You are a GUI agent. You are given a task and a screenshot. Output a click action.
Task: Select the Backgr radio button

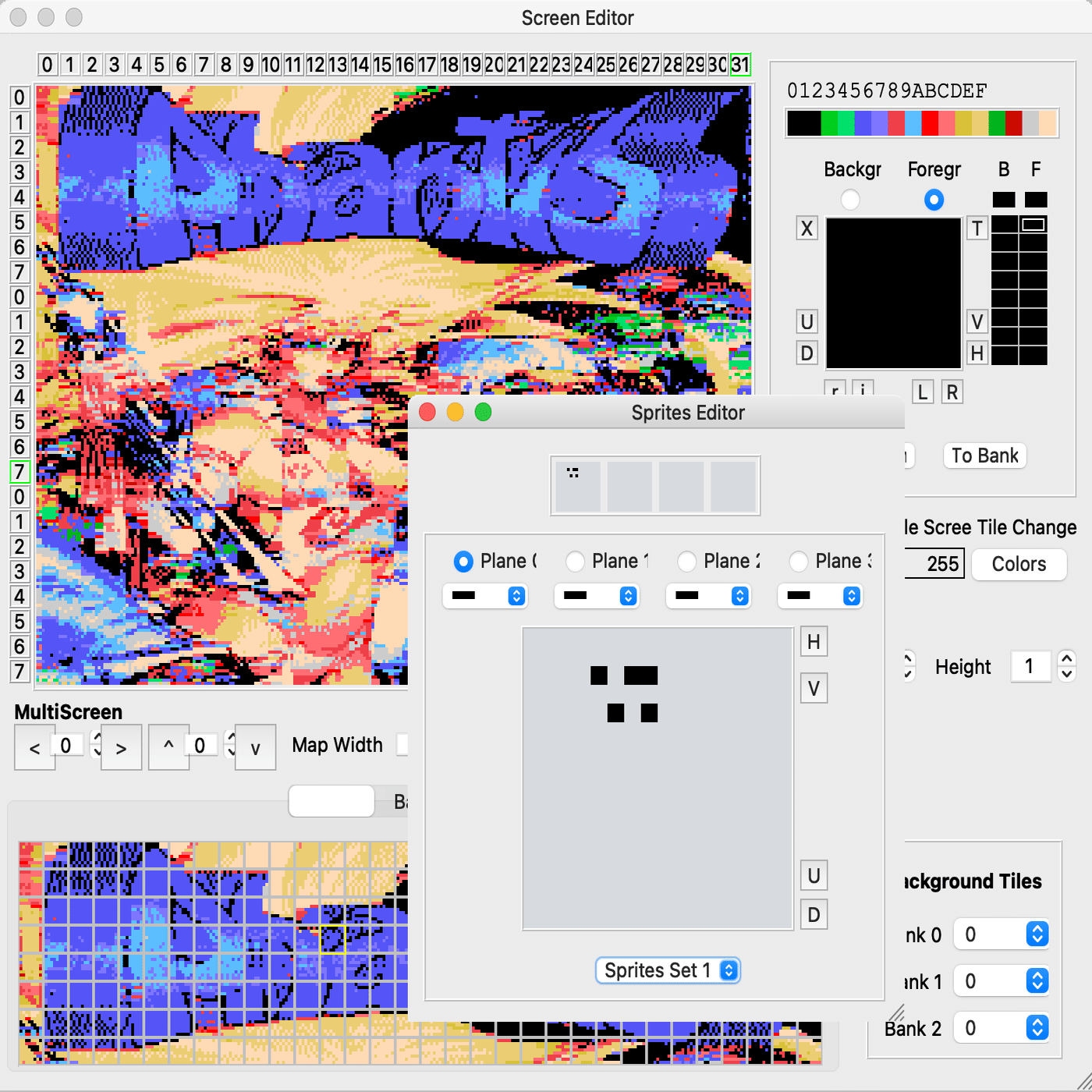(x=850, y=200)
